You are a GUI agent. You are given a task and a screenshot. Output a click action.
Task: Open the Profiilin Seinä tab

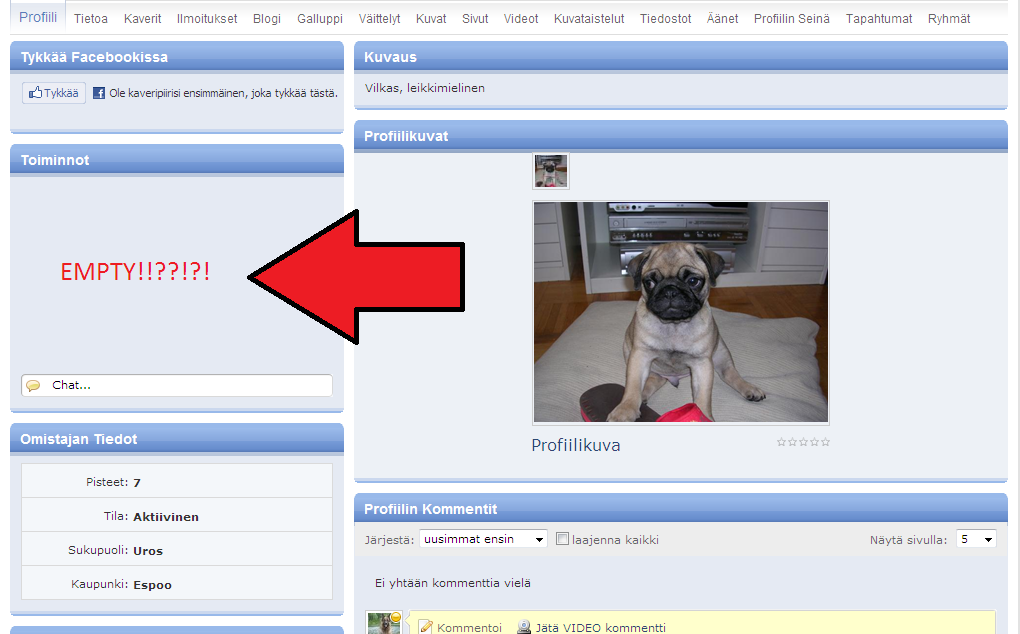792,19
